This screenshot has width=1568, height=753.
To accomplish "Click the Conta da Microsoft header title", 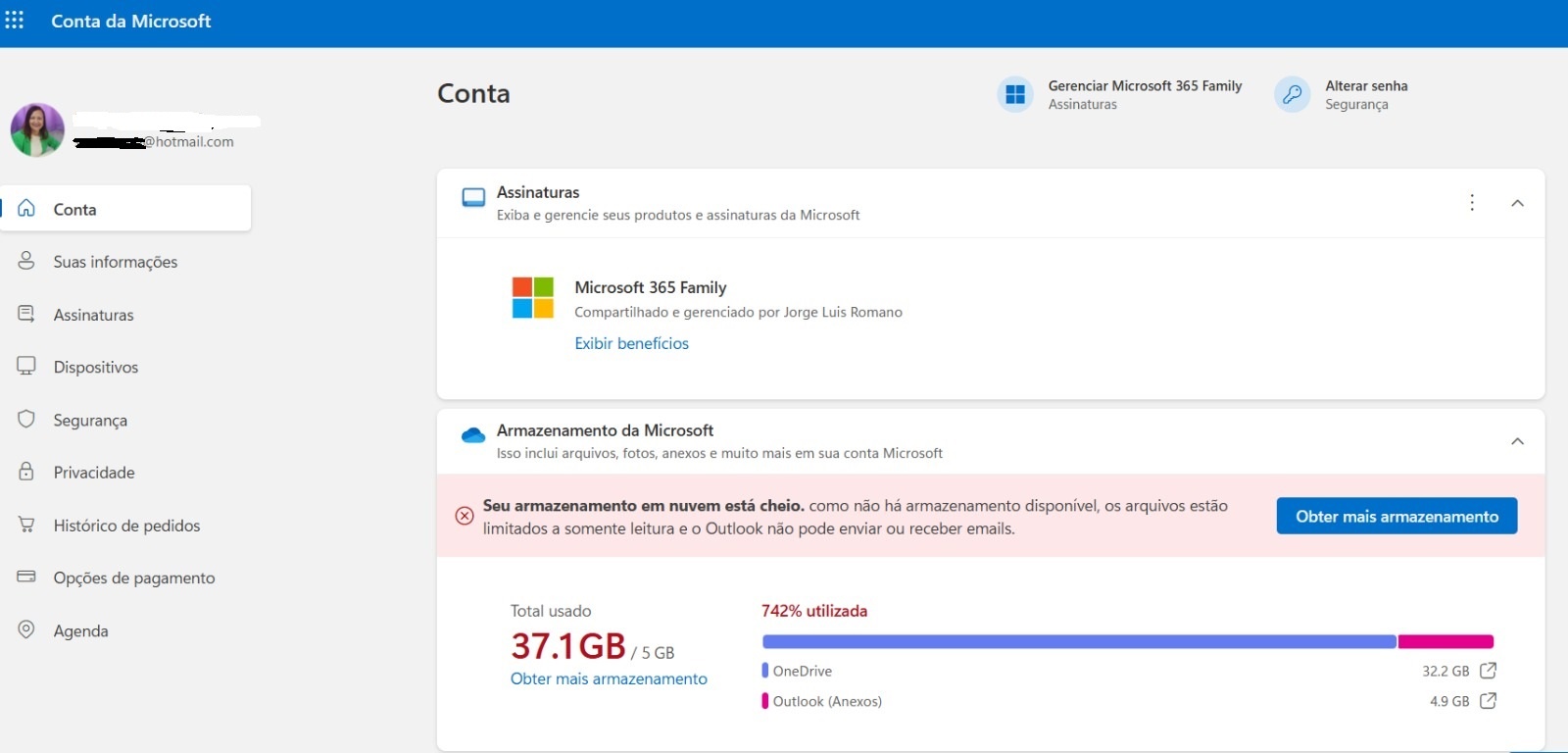I will tap(131, 21).
